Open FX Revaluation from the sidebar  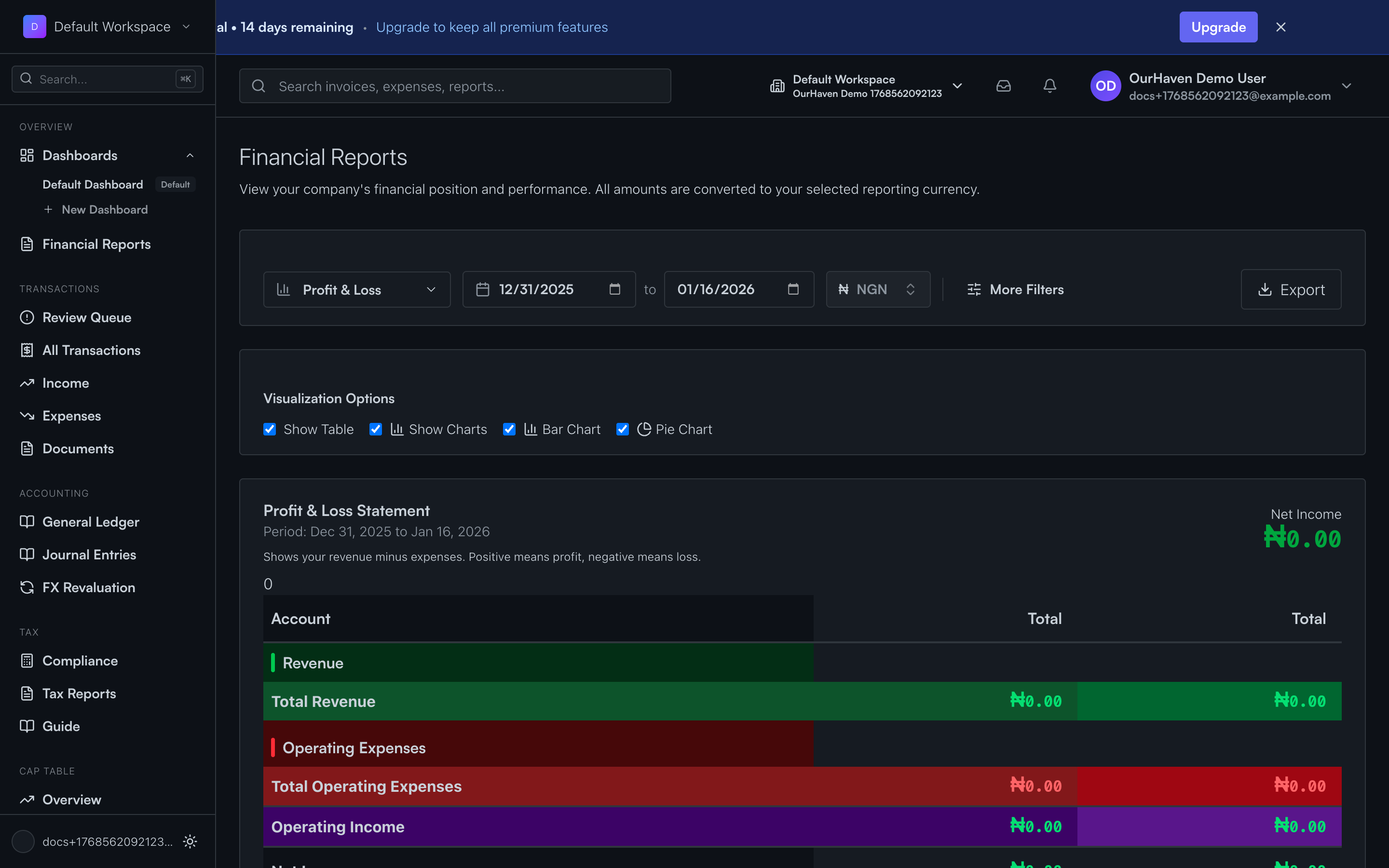click(88, 587)
